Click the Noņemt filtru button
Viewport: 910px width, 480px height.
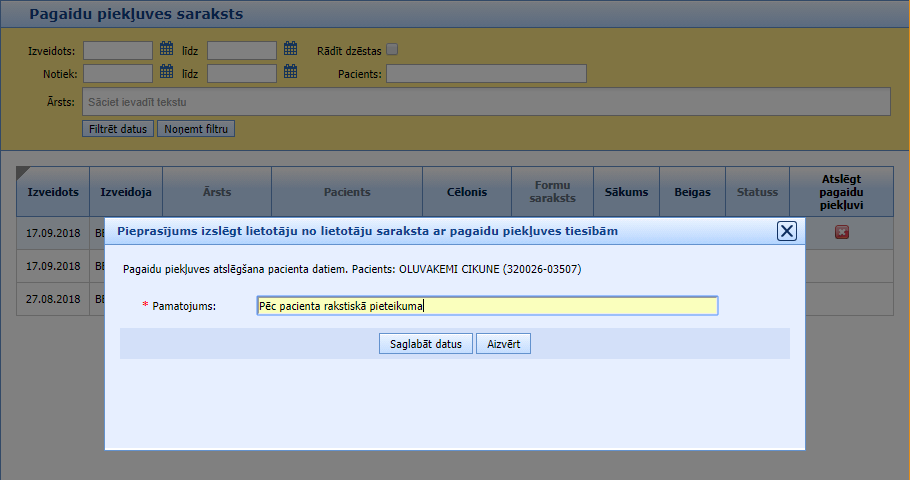pos(196,129)
